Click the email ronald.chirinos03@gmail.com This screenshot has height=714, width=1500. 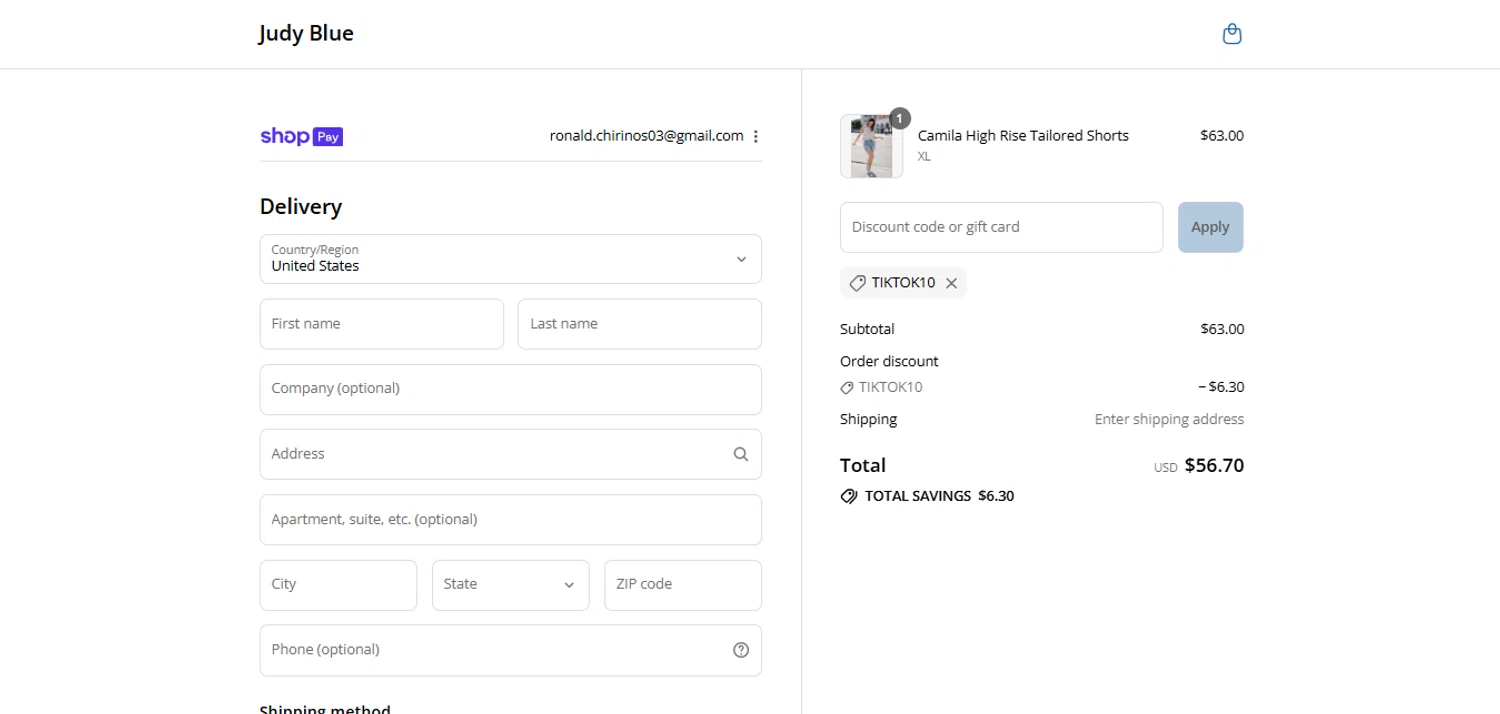[x=646, y=136]
